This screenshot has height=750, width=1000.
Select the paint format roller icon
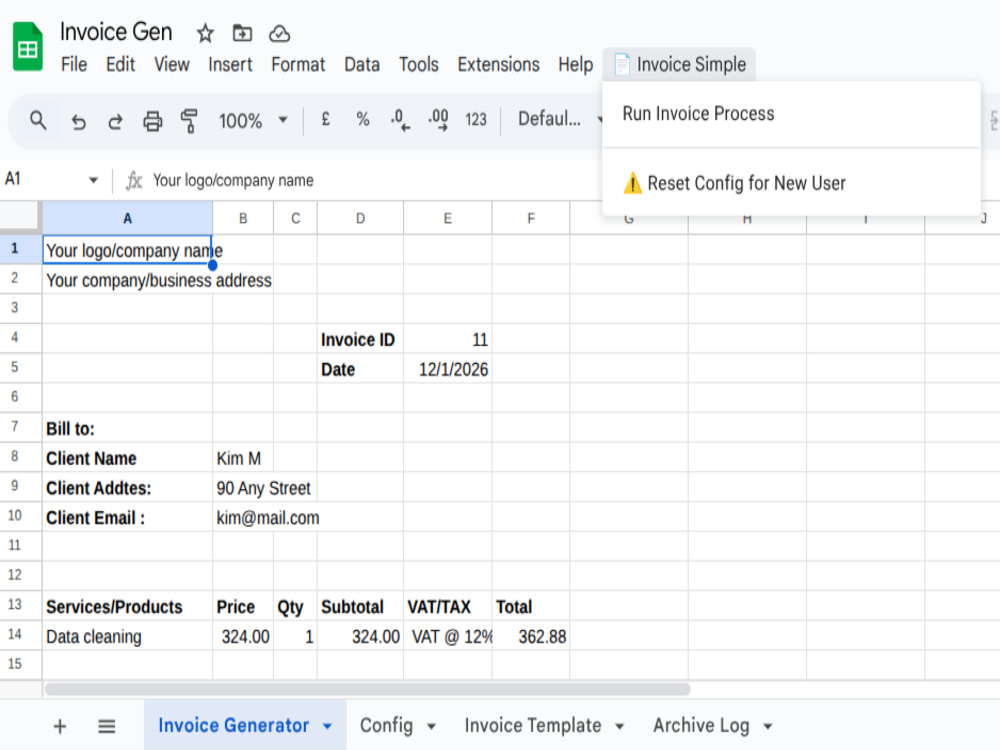click(x=189, y=121)
